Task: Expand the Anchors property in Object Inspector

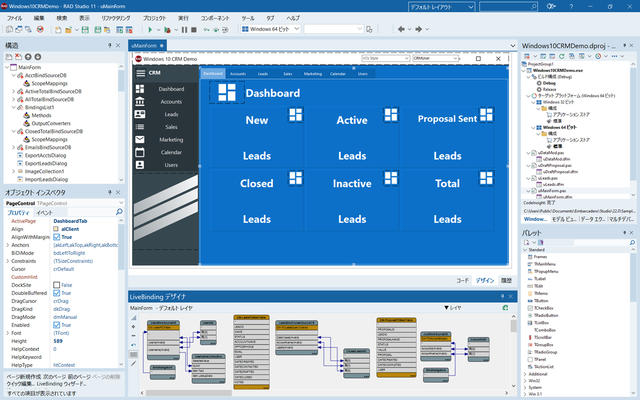Action: click(7, 245)
